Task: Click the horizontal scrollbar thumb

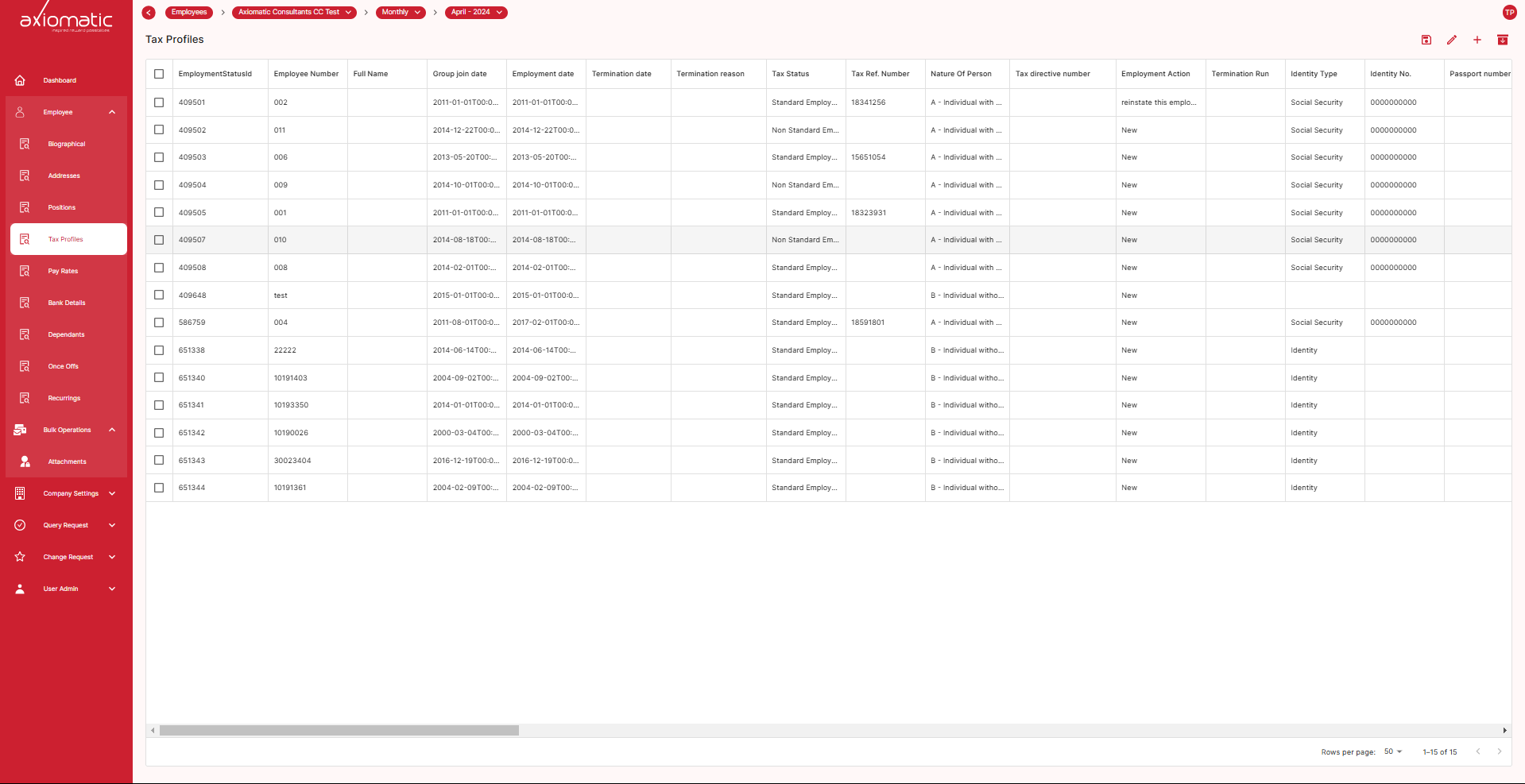Action: [339, 730]
